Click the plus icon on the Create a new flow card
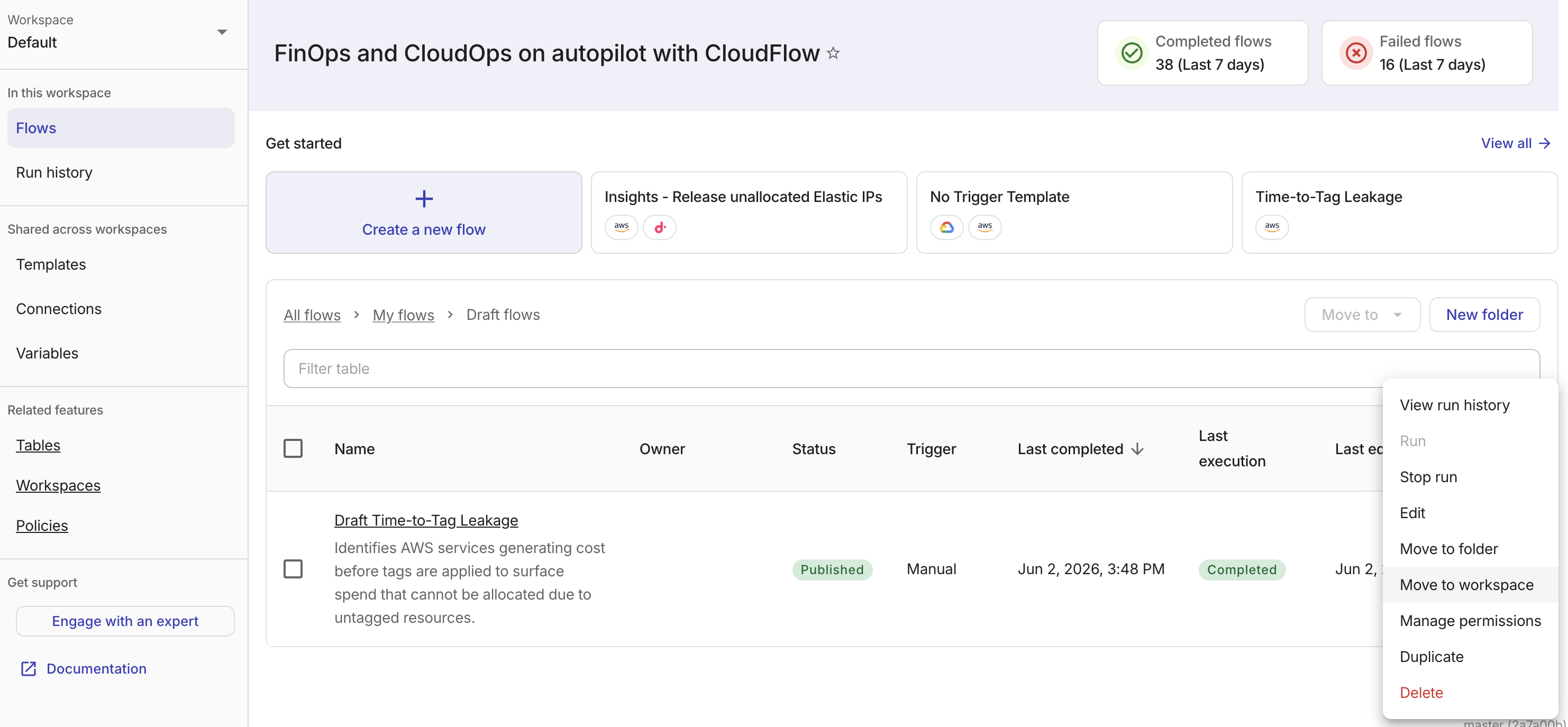The width and height of the screenshot is (1568, 727). point(424,199)
